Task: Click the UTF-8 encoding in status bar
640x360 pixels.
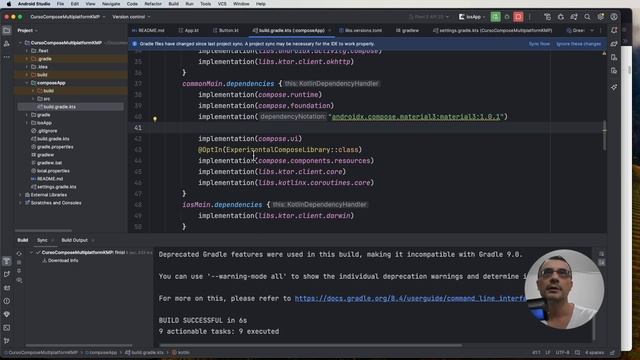Action: click(x=562, y=352)
